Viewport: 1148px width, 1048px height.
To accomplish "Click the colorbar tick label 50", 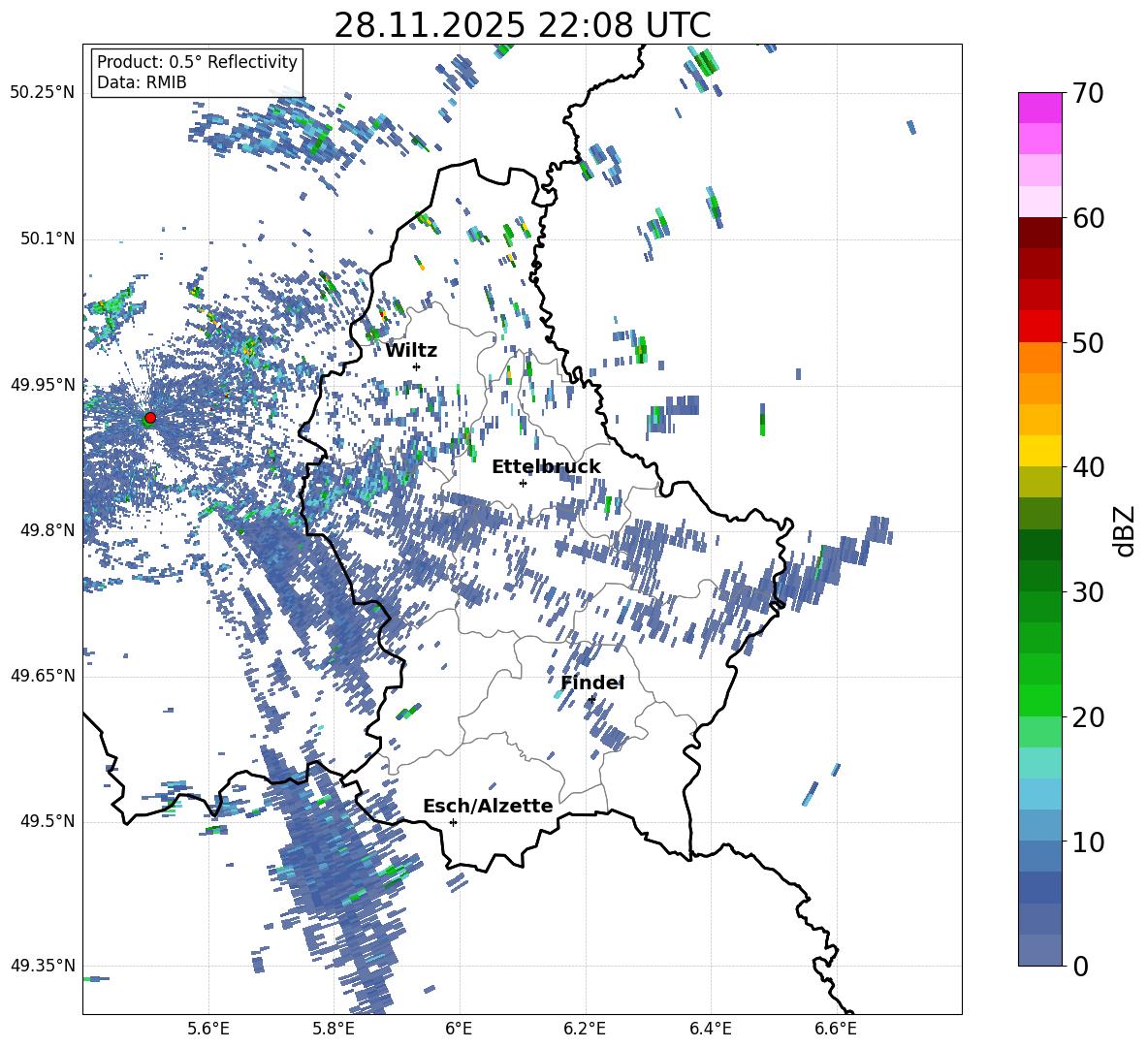I will click(x=1088, y=343).
